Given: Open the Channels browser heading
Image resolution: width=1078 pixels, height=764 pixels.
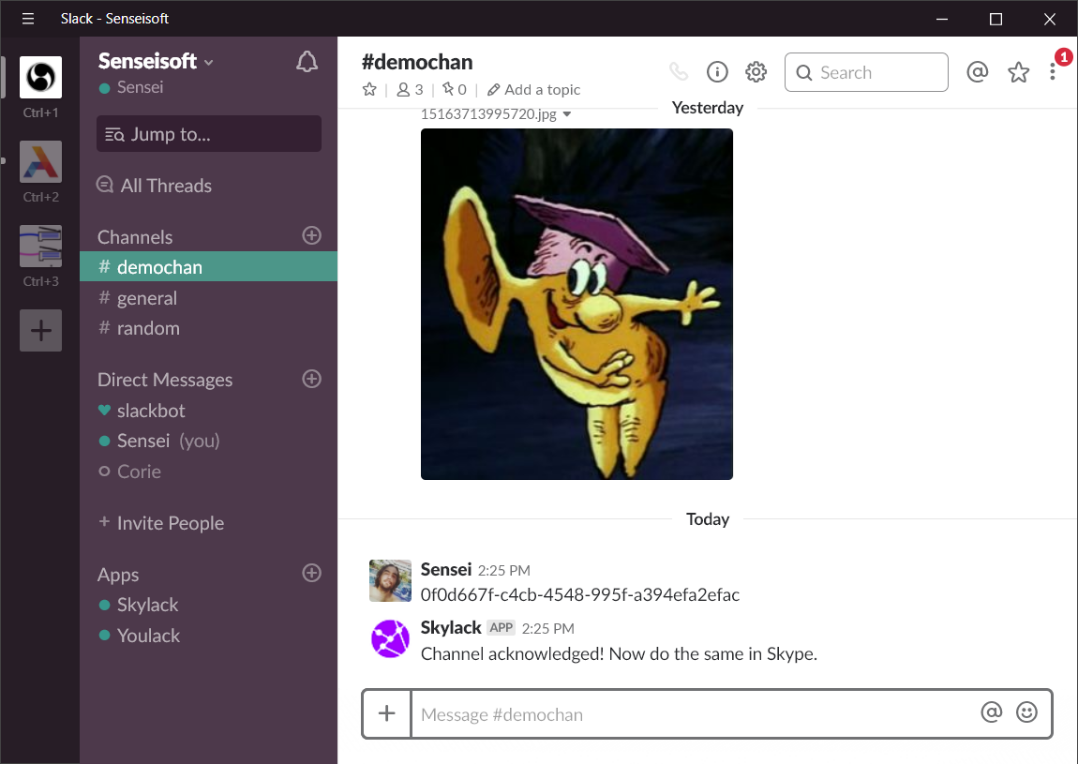Looking at the screenshot, I should (135, 237).
